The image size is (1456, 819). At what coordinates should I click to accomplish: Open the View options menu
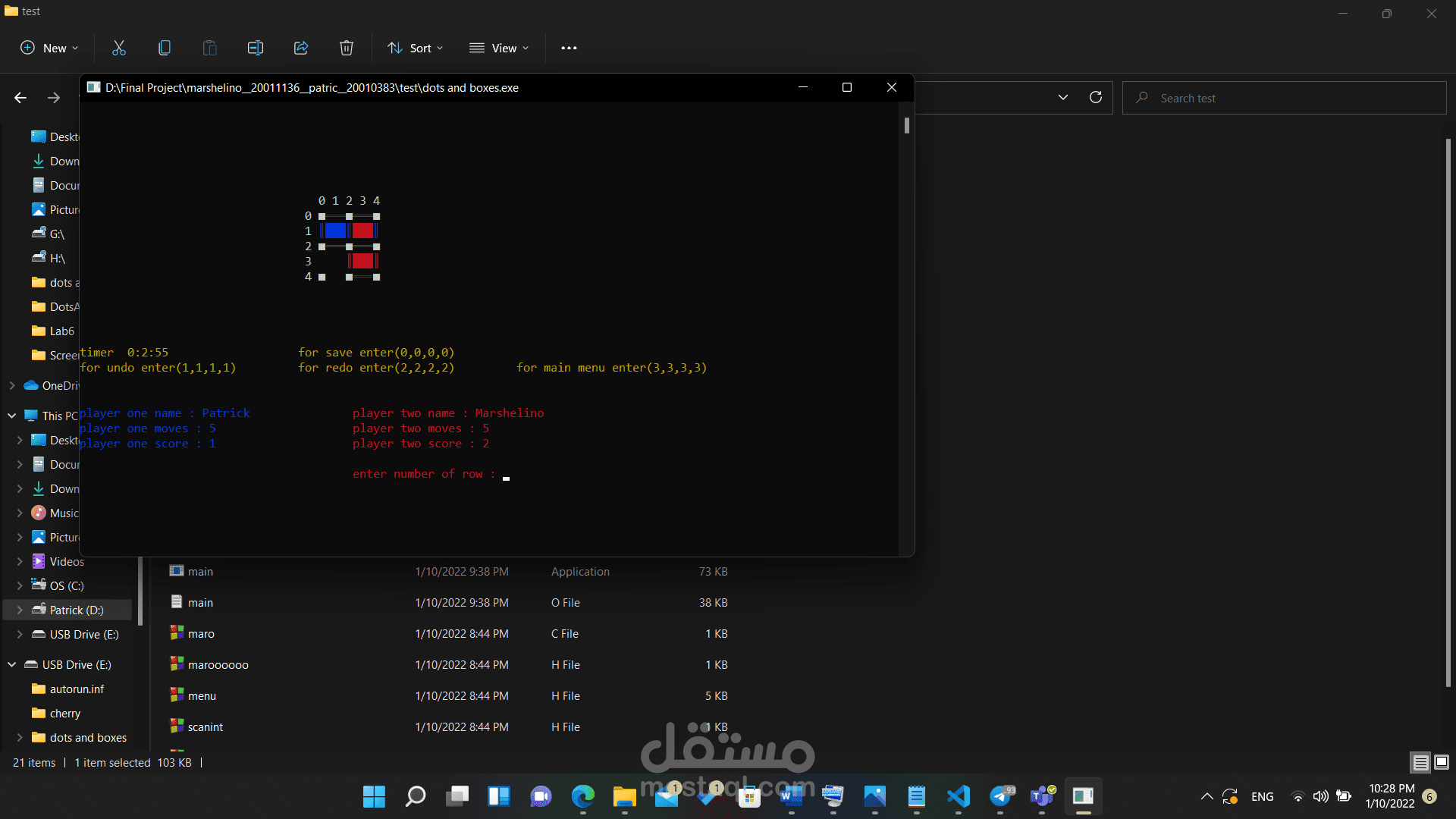pyautogui.click(x=499, y=48)
